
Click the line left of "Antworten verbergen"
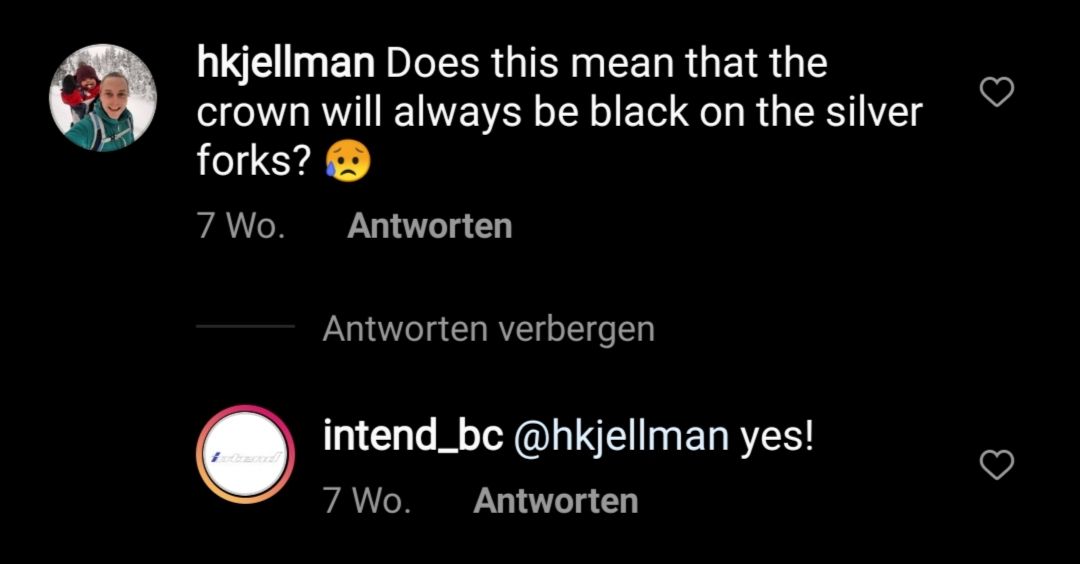tap(245, 327)
